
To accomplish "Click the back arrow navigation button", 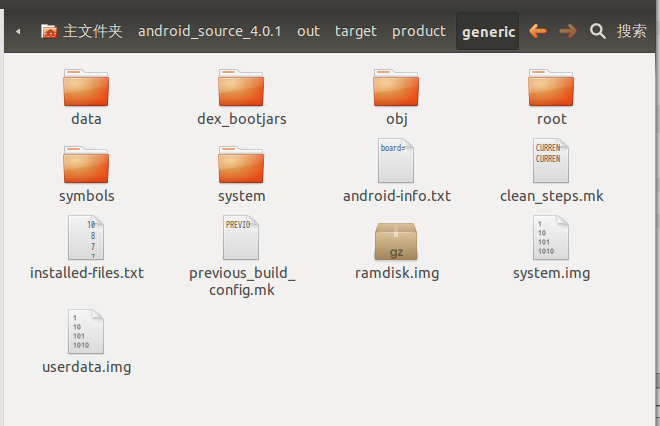I will click(x=538, y=31).
